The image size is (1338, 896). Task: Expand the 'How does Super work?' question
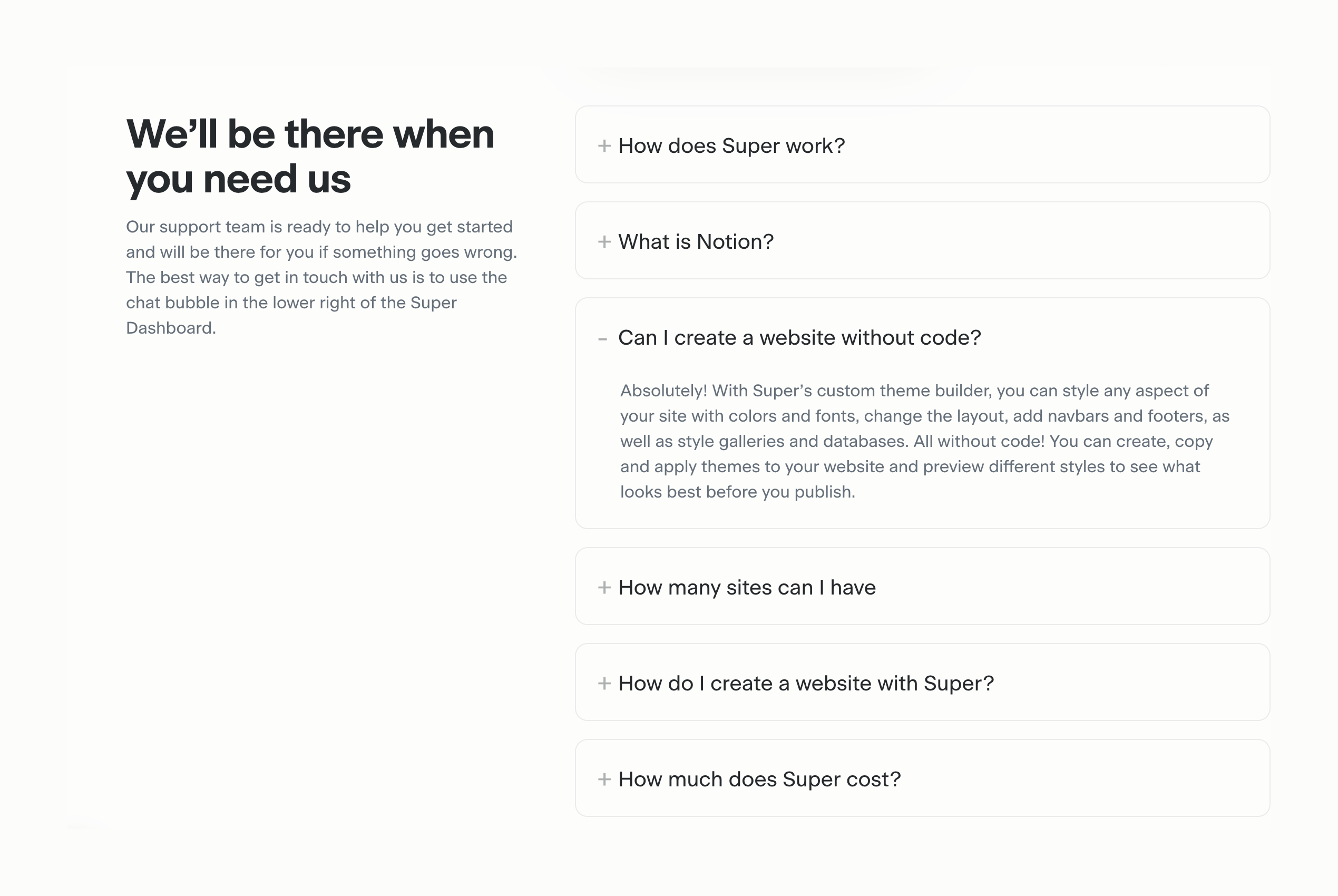click(x=731, y=145)
